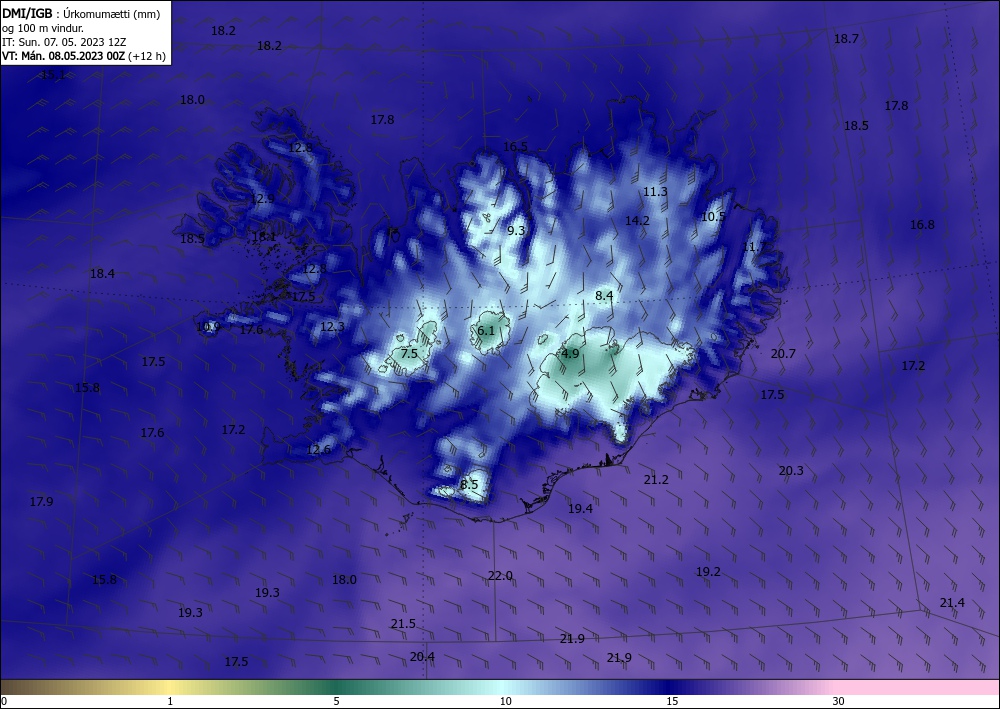Select the 9.3 value label

516,231
